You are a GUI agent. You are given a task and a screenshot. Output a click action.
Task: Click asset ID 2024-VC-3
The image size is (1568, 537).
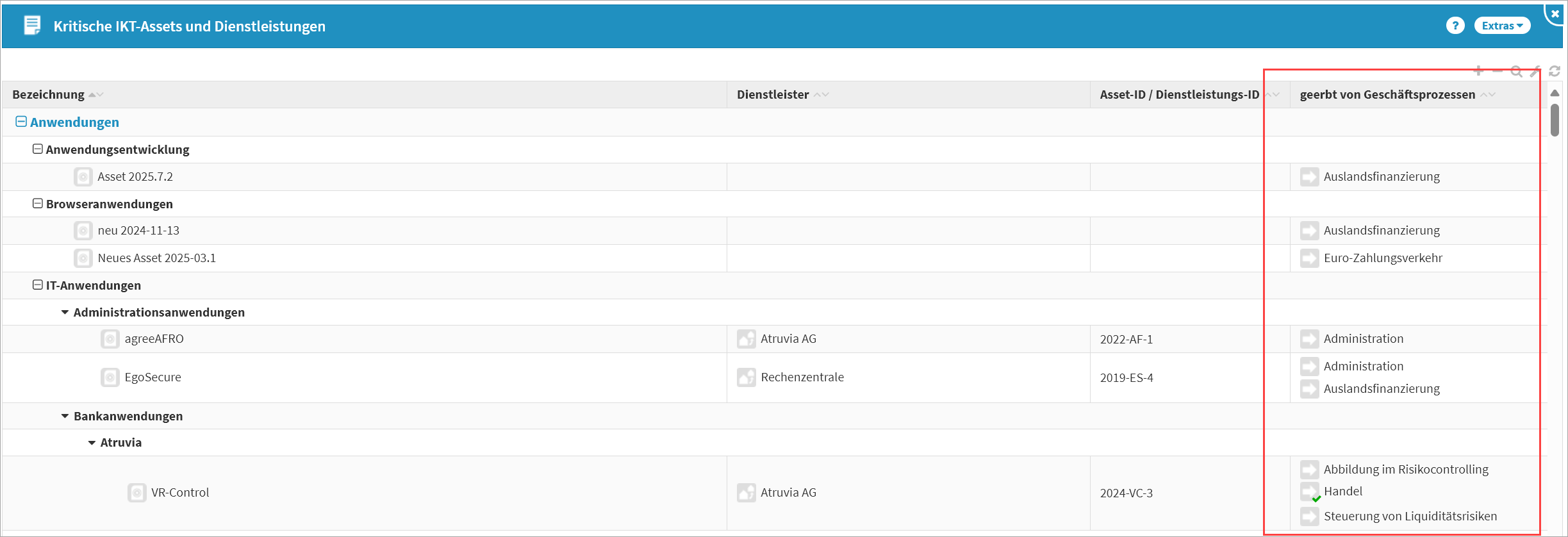point(1126,493)
